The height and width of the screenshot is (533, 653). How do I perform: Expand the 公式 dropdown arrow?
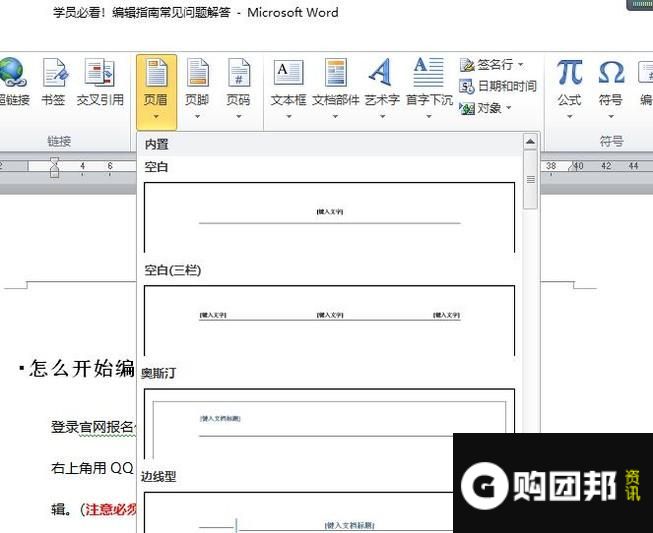[569, 117]
